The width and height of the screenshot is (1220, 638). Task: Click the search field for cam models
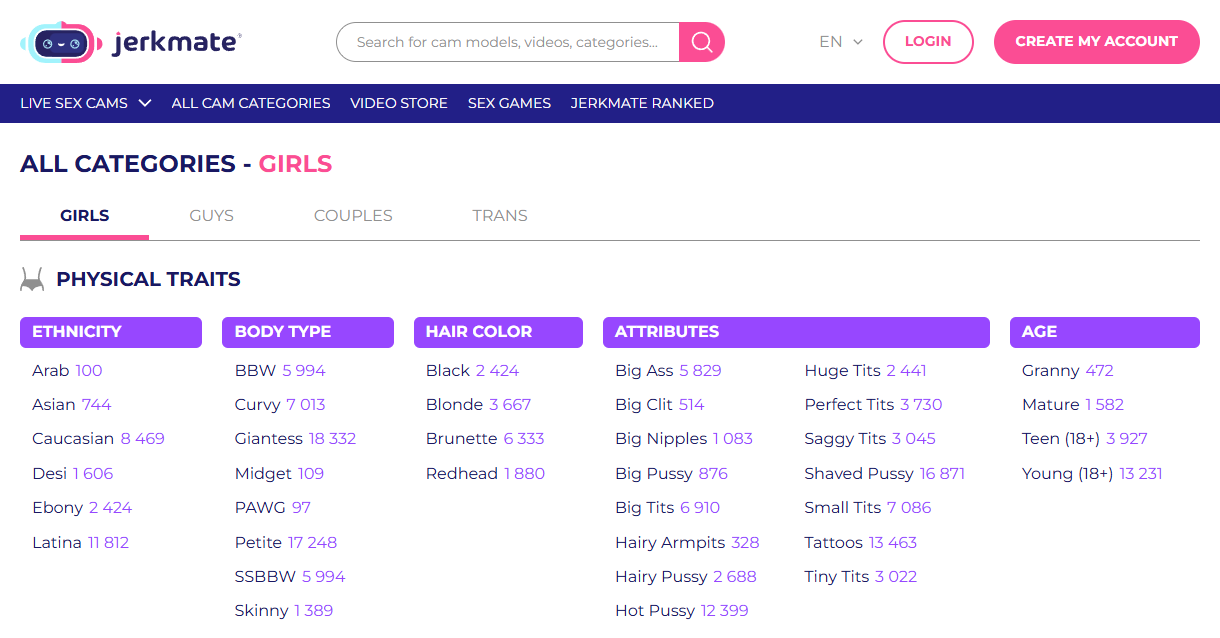tap(507, 42)
